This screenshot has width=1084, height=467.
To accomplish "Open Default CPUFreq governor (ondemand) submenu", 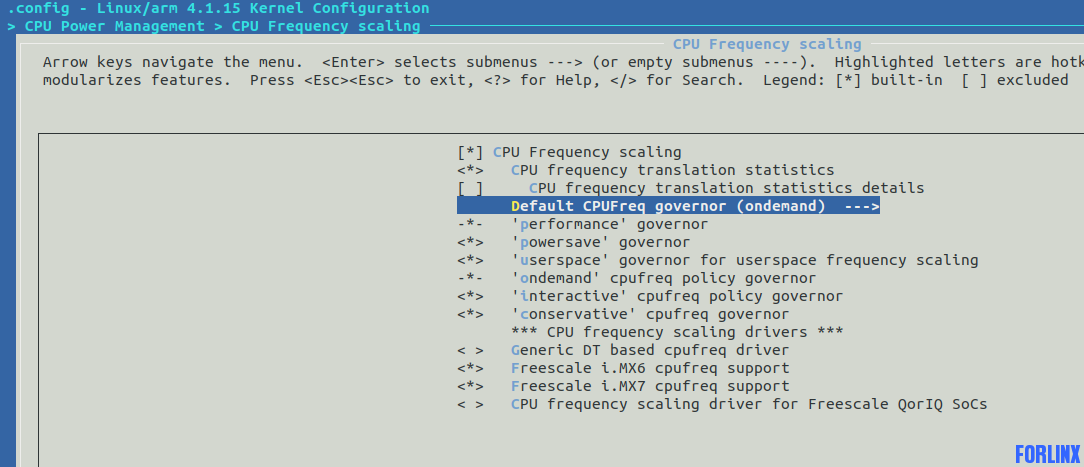I will coord(668,206).
